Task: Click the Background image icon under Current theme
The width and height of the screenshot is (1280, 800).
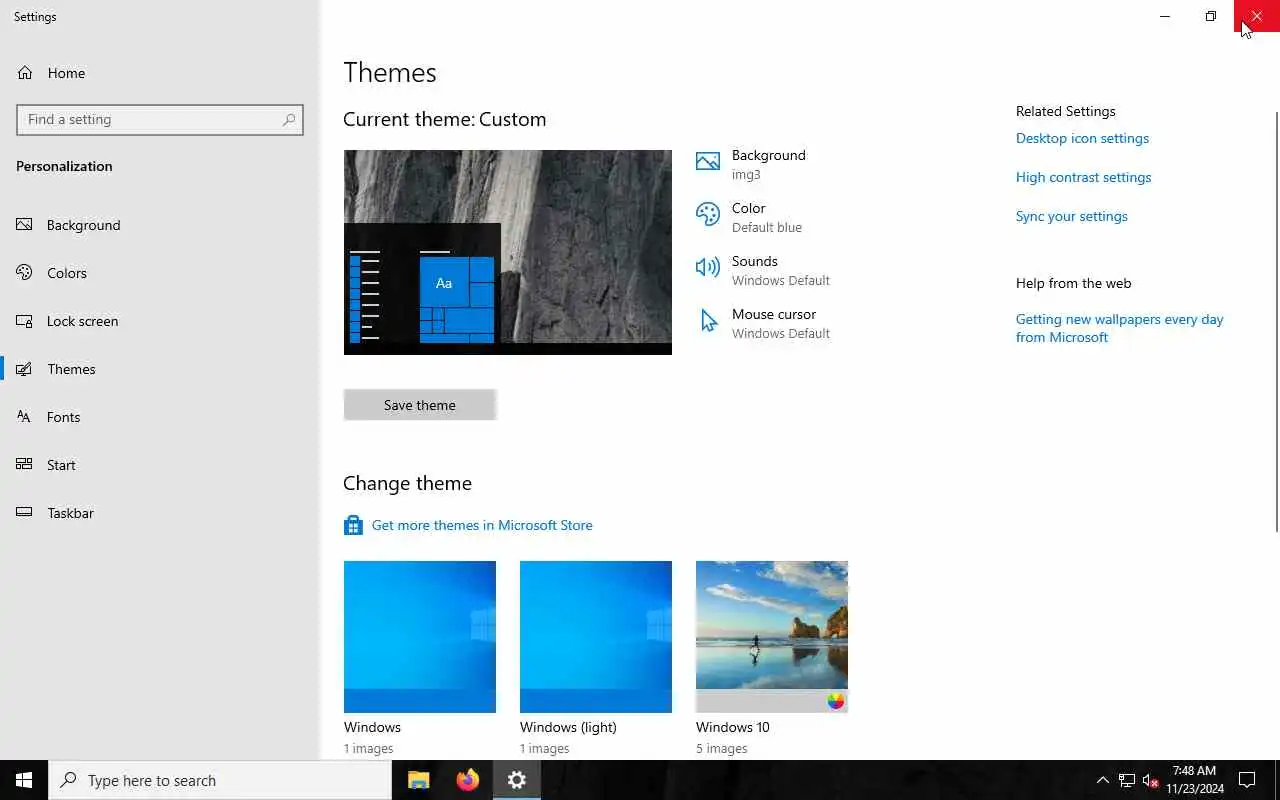Action: [x=708, y=162]
